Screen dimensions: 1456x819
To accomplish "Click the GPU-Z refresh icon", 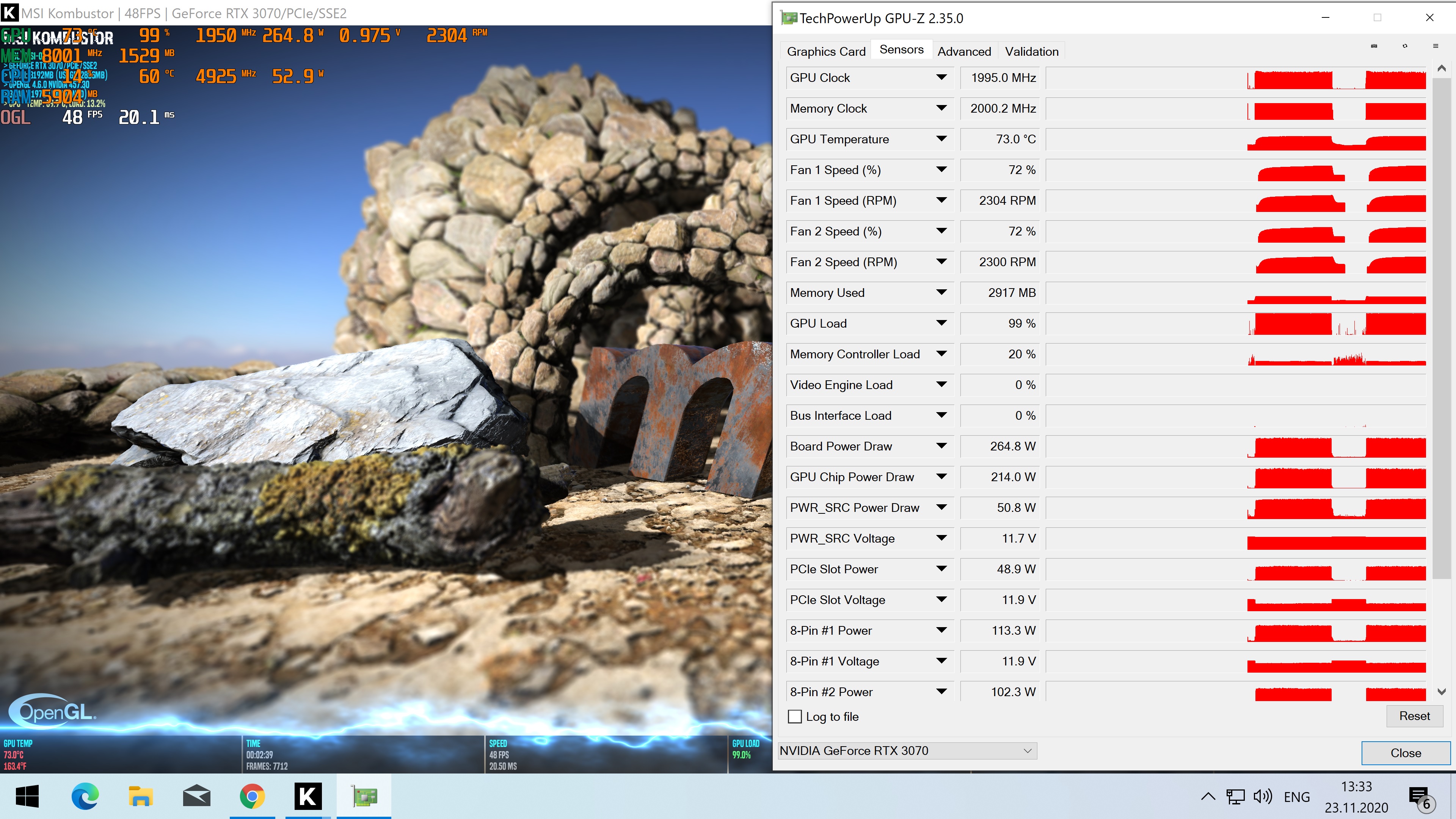I will pyautogui.click(x=1404, y=46).
